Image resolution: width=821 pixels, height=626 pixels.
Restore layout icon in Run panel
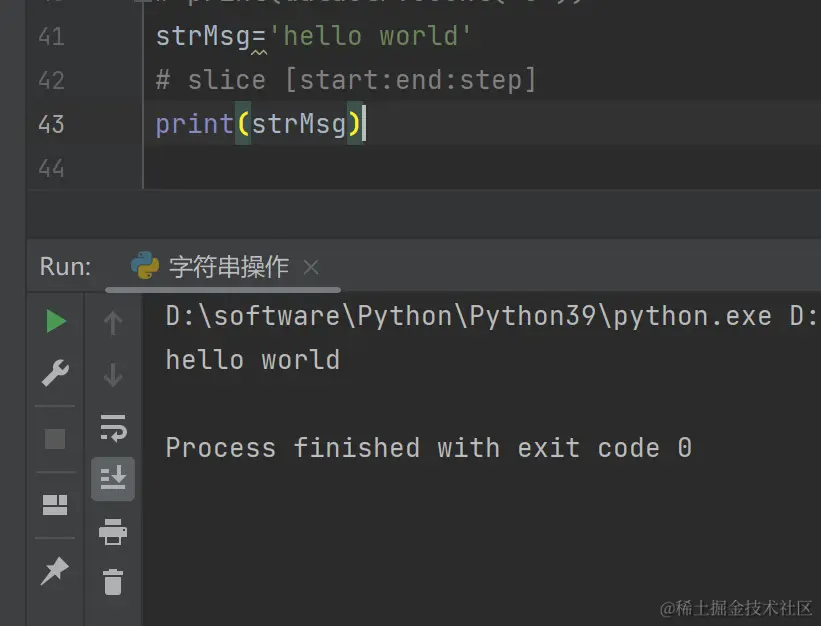coord(55,505)
